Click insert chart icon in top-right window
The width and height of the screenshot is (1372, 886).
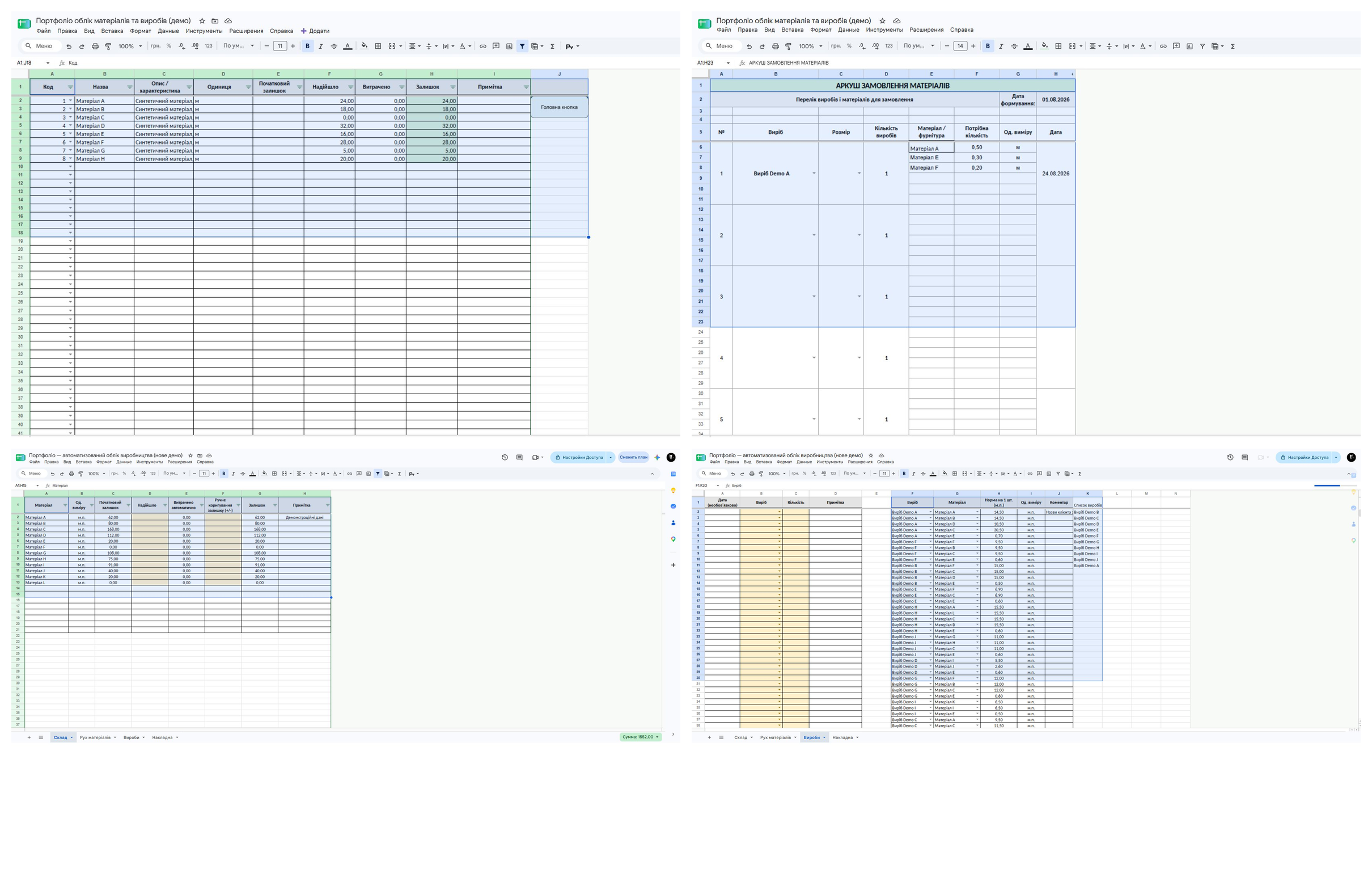click(1189, 46)
